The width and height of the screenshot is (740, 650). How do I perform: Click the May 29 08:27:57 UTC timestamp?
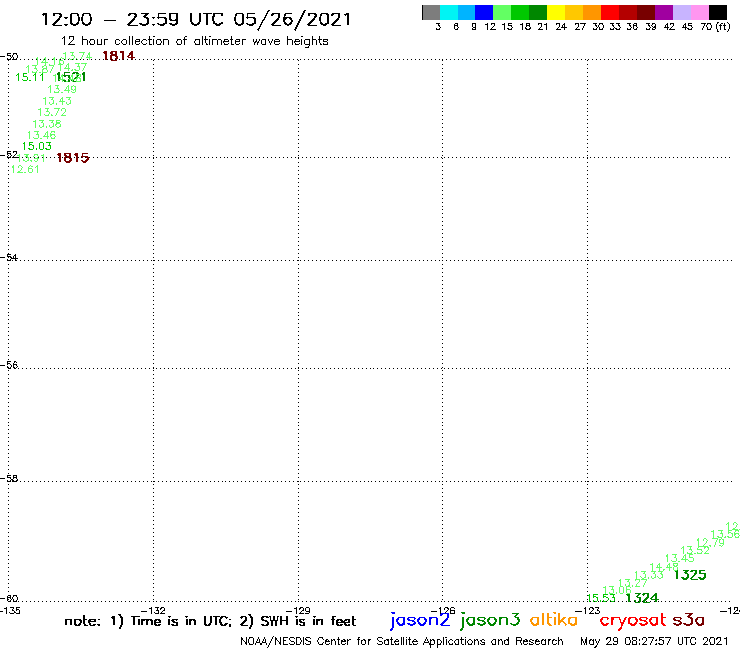[654, 641]
